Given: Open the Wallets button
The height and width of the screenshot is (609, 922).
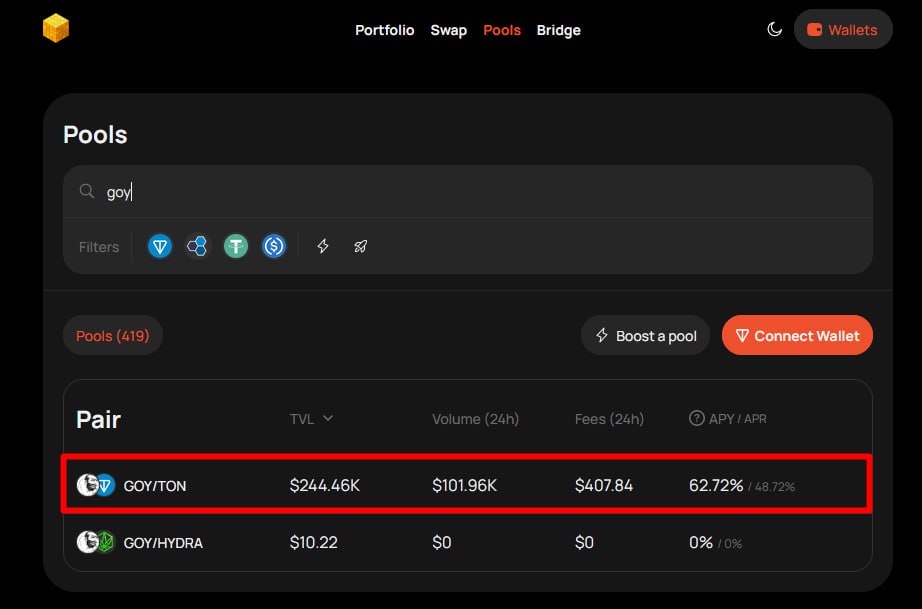Looking at the screenshot, I should (843, 29).
